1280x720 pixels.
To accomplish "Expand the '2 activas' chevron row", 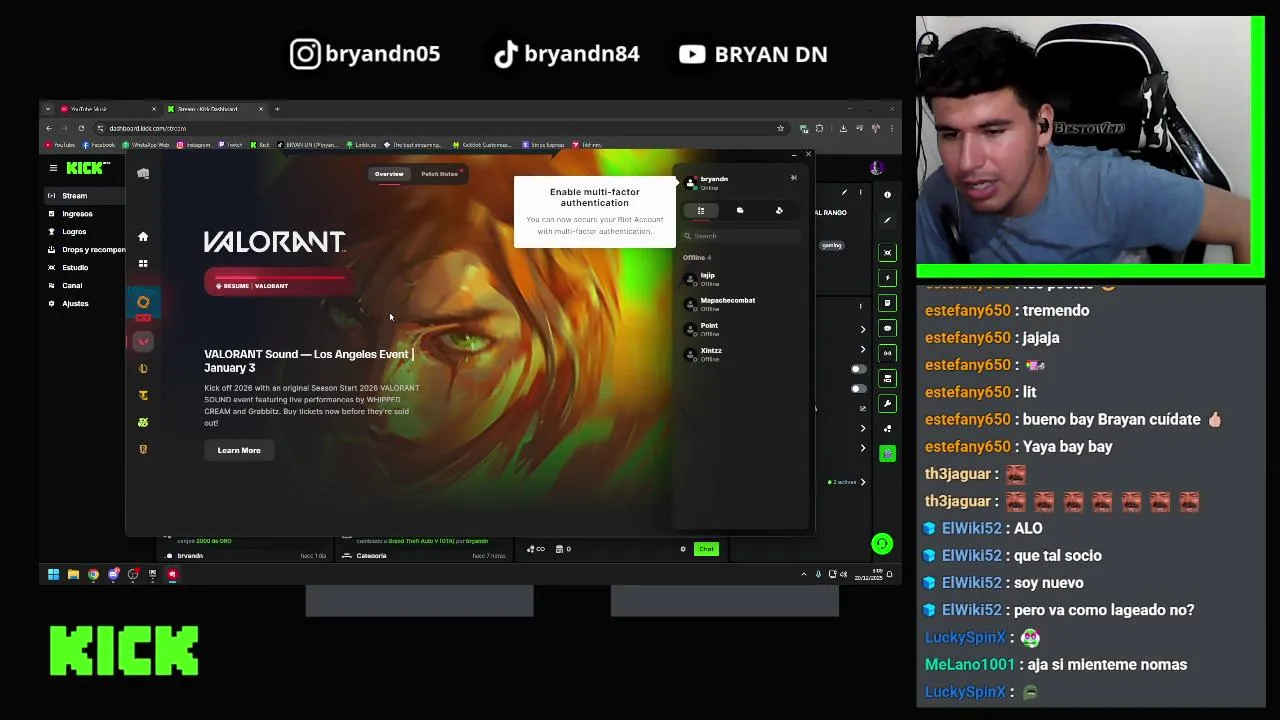I will pos(863,482).
